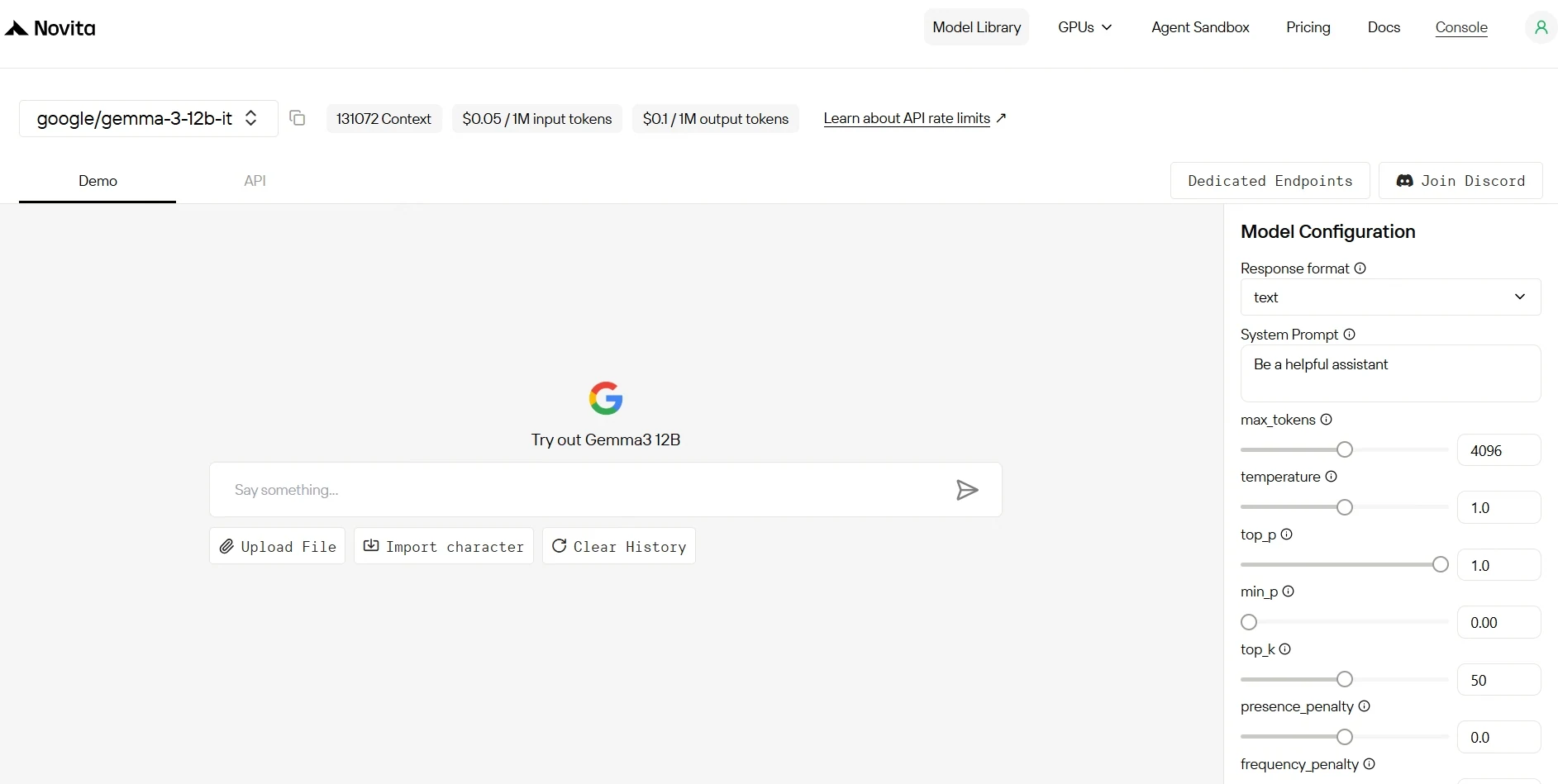Click the 131072 Context badge

point(384,118)
